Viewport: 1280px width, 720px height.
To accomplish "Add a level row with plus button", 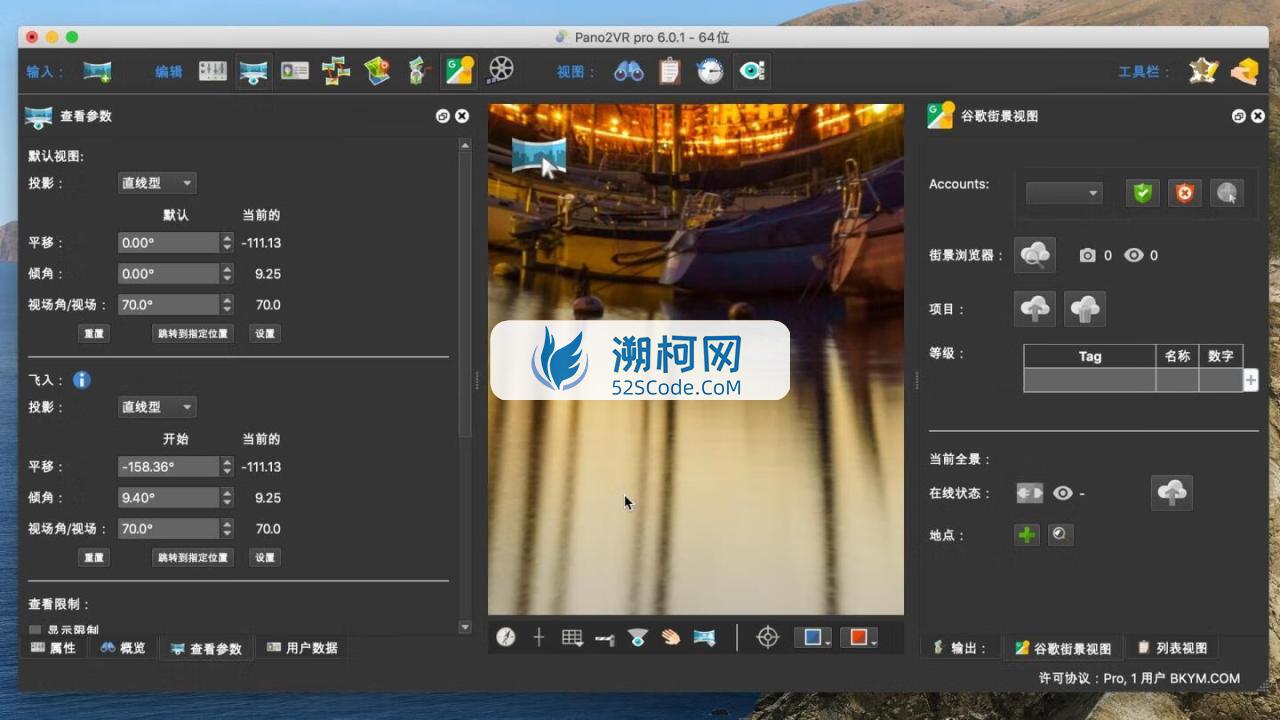I will (1250, 380).
